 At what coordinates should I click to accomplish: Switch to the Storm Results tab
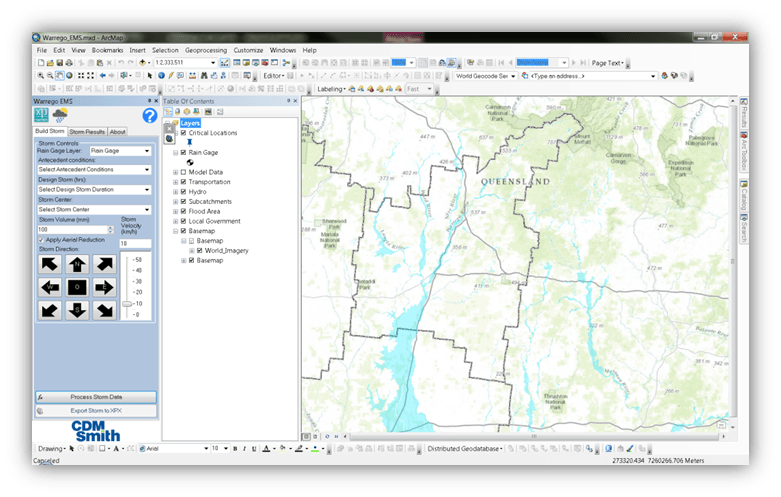click(x=88, y=131)
